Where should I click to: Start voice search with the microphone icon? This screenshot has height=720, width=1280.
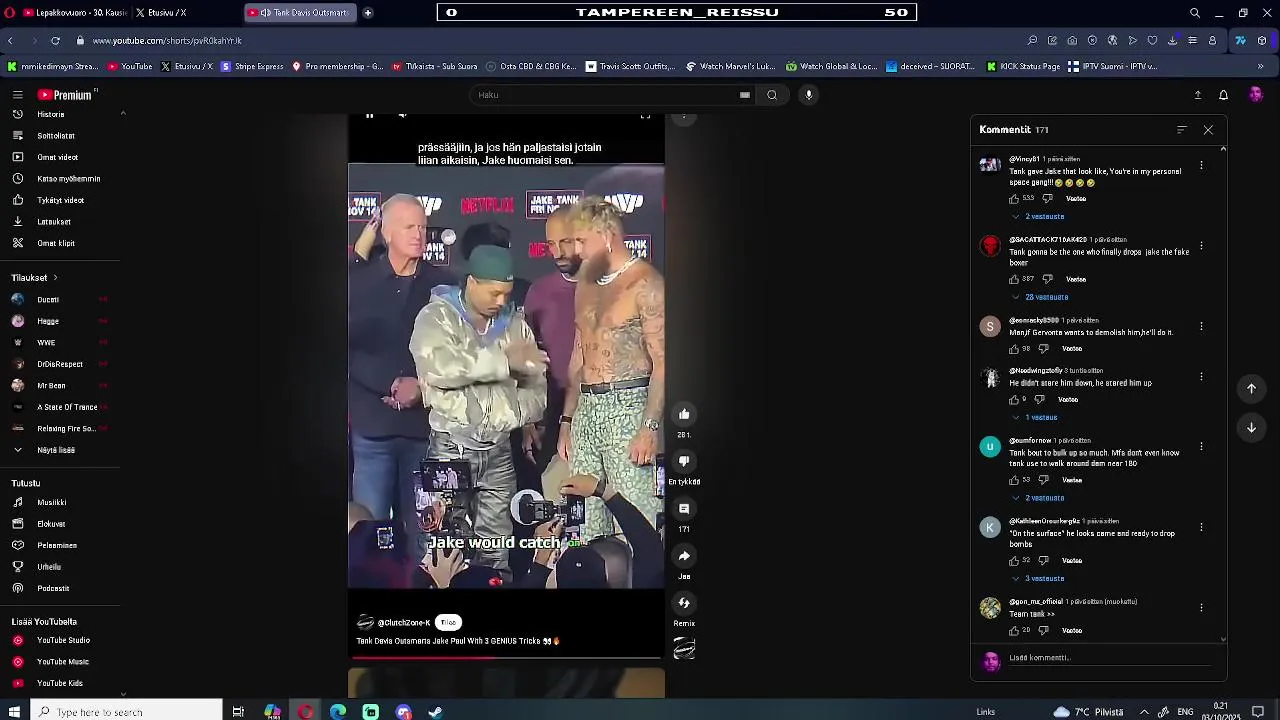809,95
